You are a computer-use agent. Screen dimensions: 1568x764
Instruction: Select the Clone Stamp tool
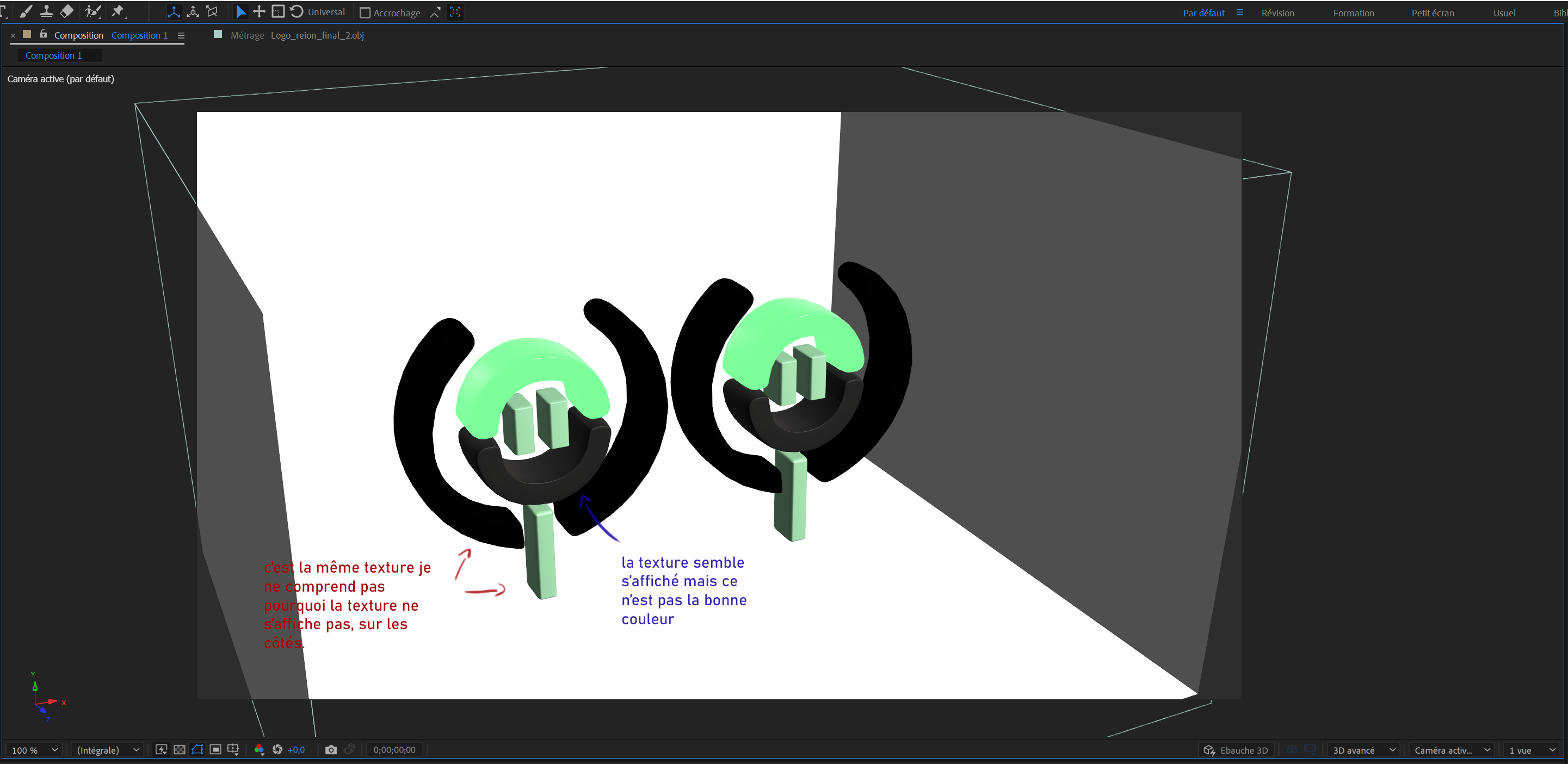pyautogui.click(x=46, y=11)
